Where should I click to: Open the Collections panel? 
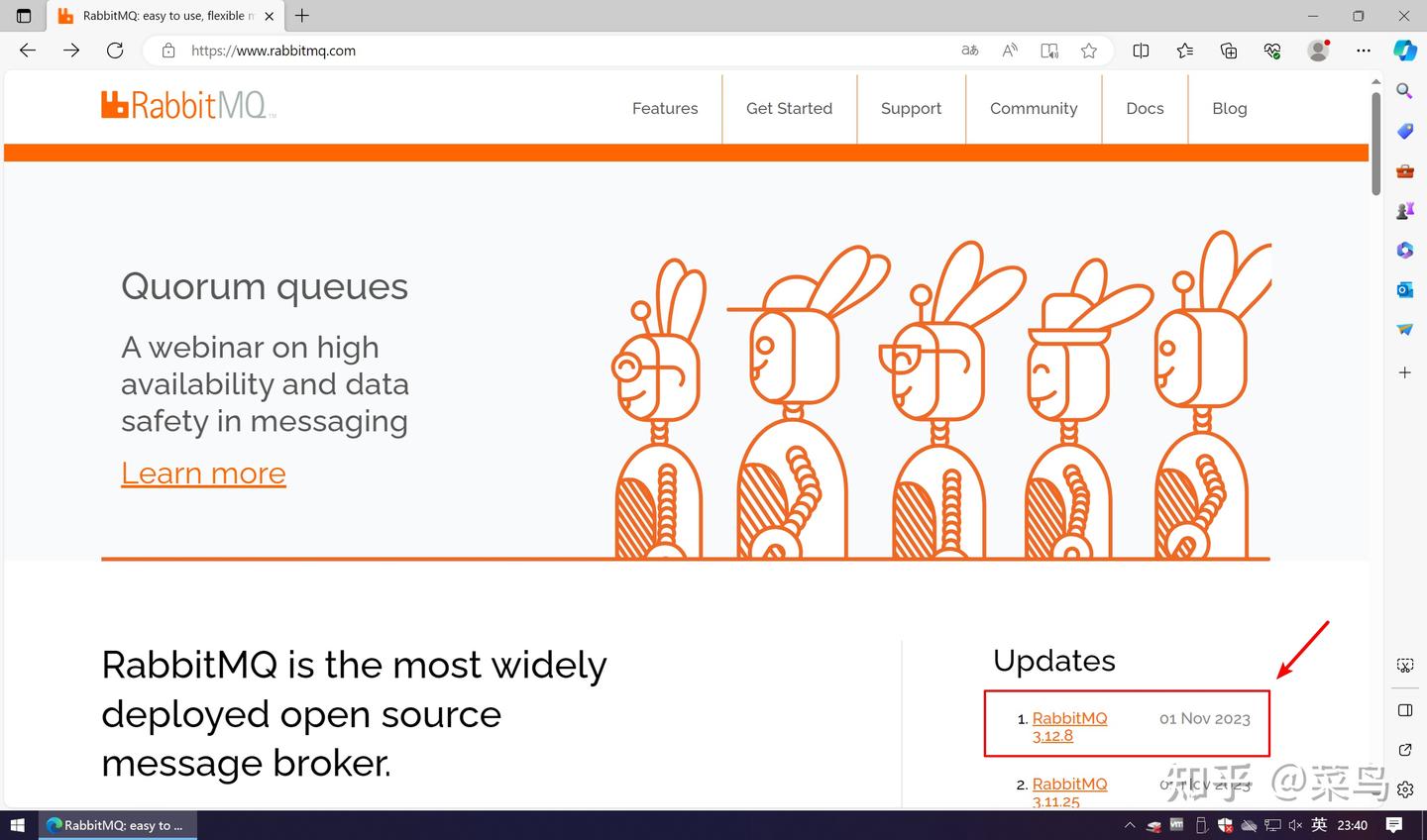[1228, 50]
